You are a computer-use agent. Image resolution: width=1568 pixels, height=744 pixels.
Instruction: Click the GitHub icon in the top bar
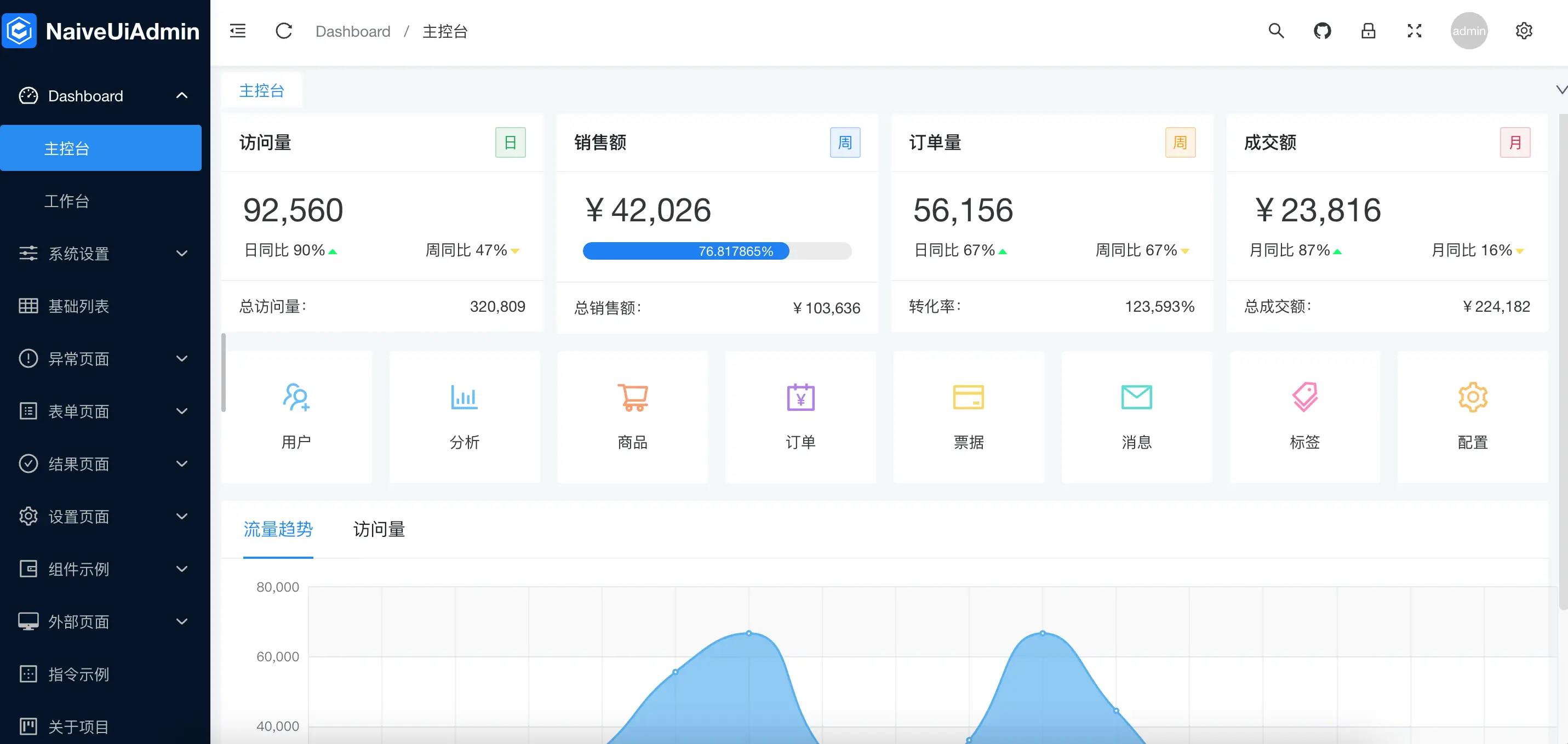pyautogui.click(x=1322, y=31)
